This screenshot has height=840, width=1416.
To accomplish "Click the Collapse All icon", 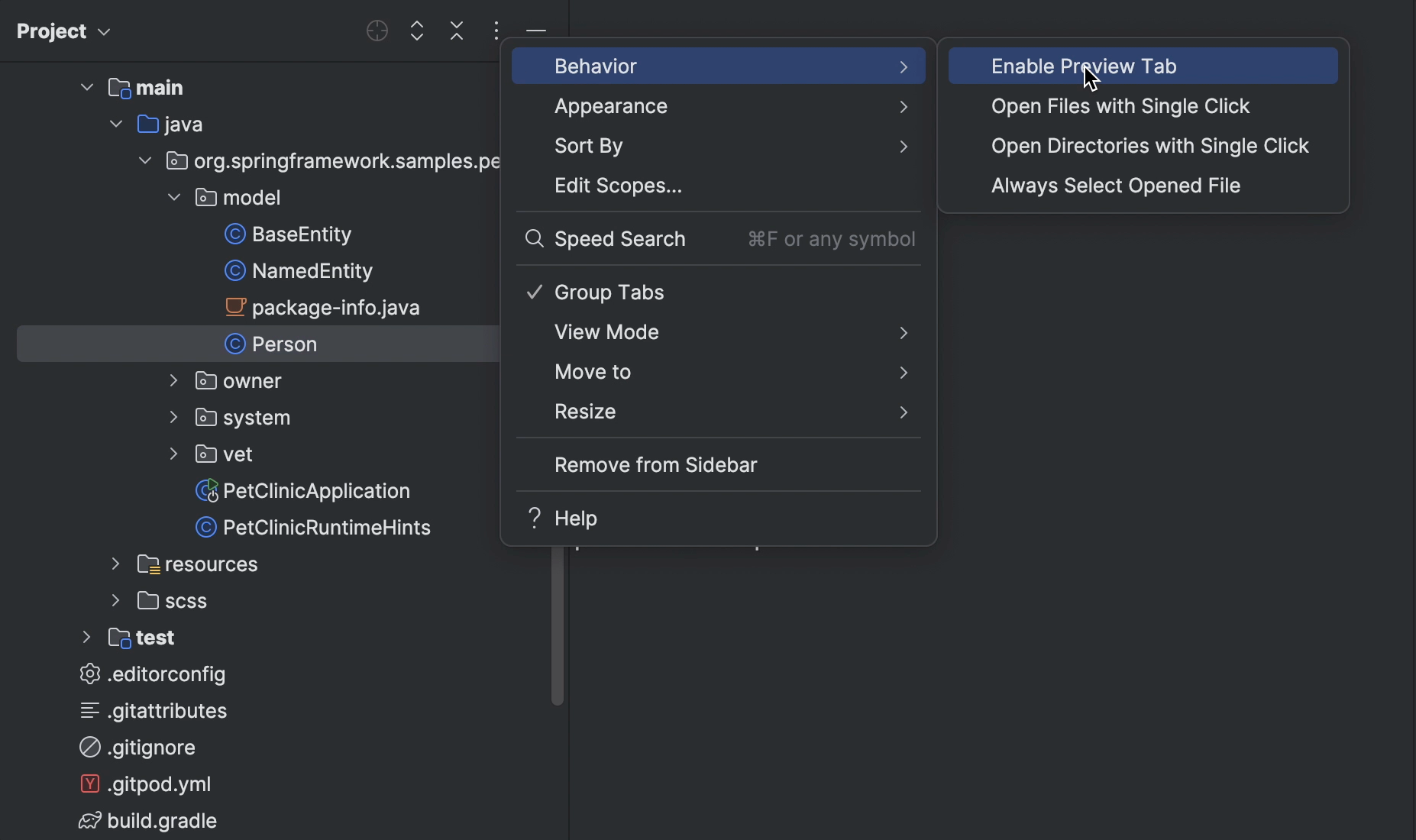I will click(x=457, y=31).
